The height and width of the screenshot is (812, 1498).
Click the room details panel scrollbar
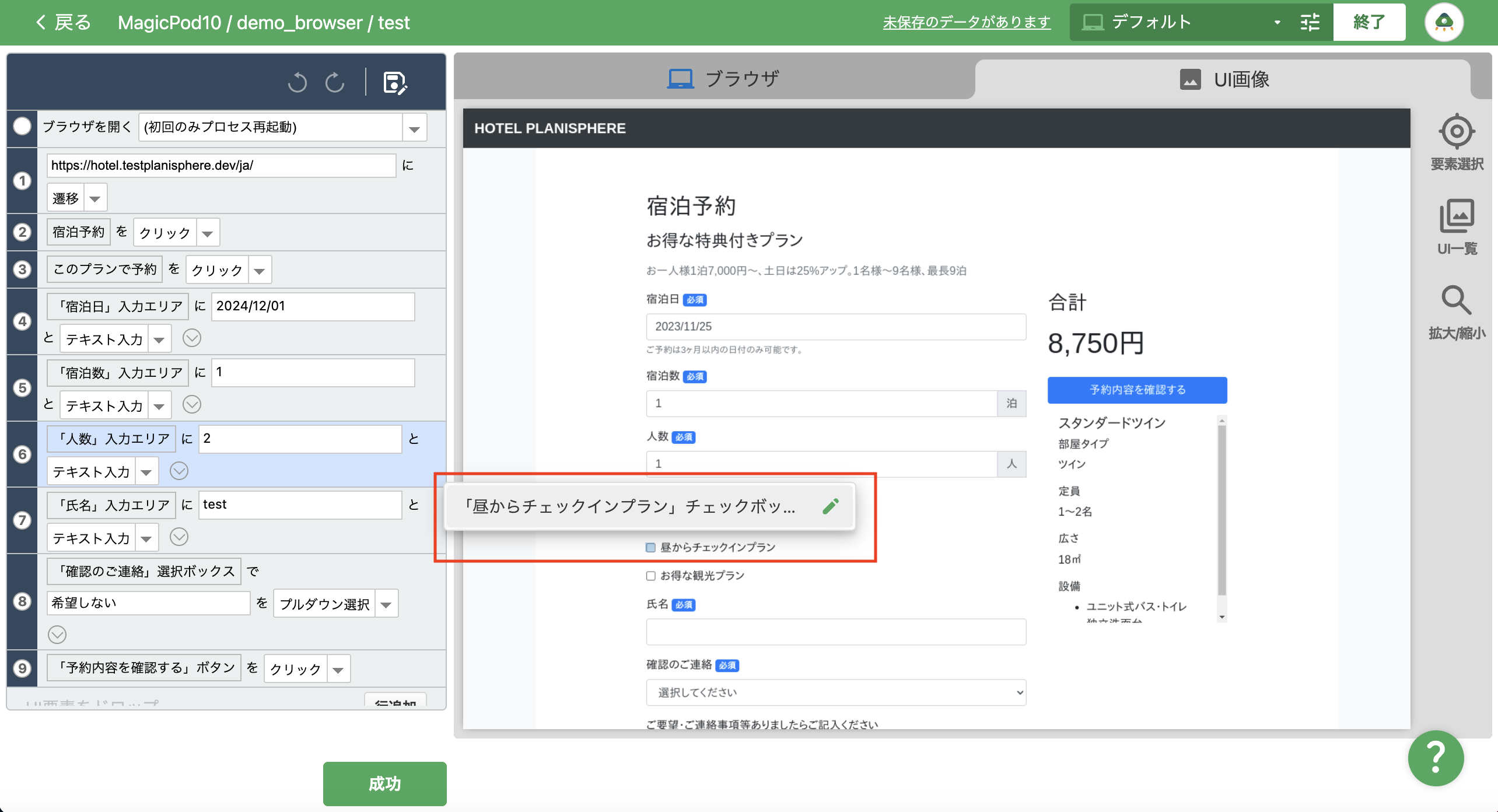tap(1221, 510)
